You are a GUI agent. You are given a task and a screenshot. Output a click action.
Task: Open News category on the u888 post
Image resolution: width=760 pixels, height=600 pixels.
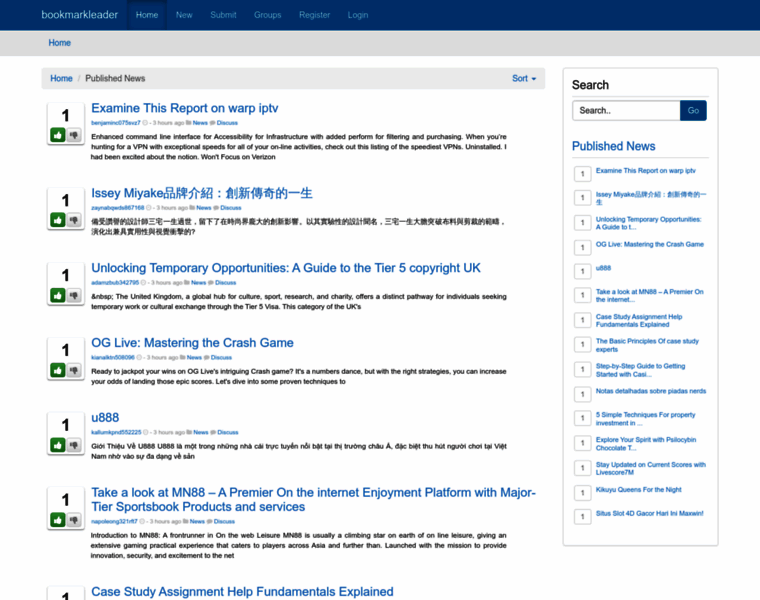[201, 432]
